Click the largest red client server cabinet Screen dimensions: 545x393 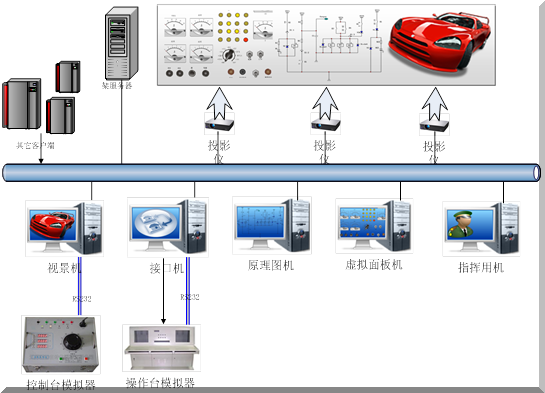coord(22,104)
